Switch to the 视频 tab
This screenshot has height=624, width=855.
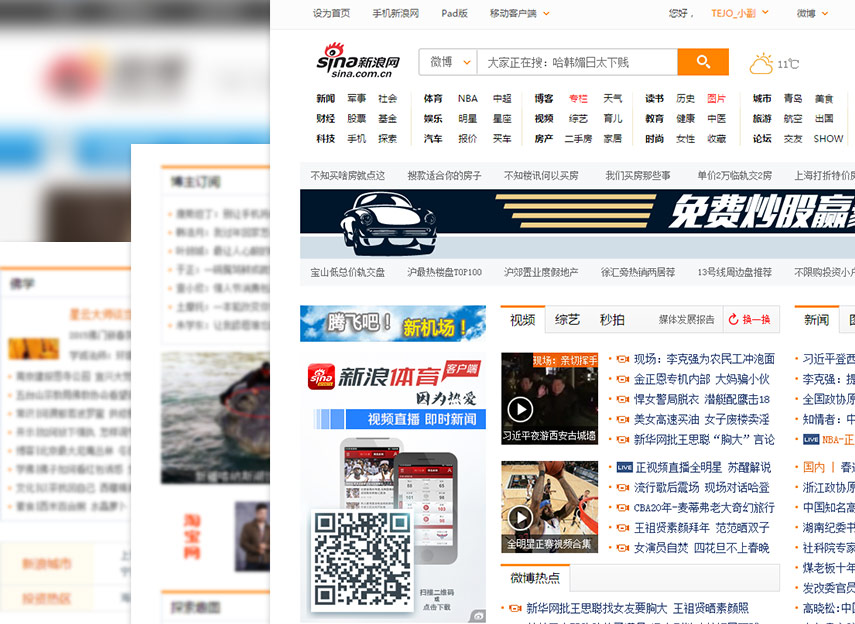522,320
